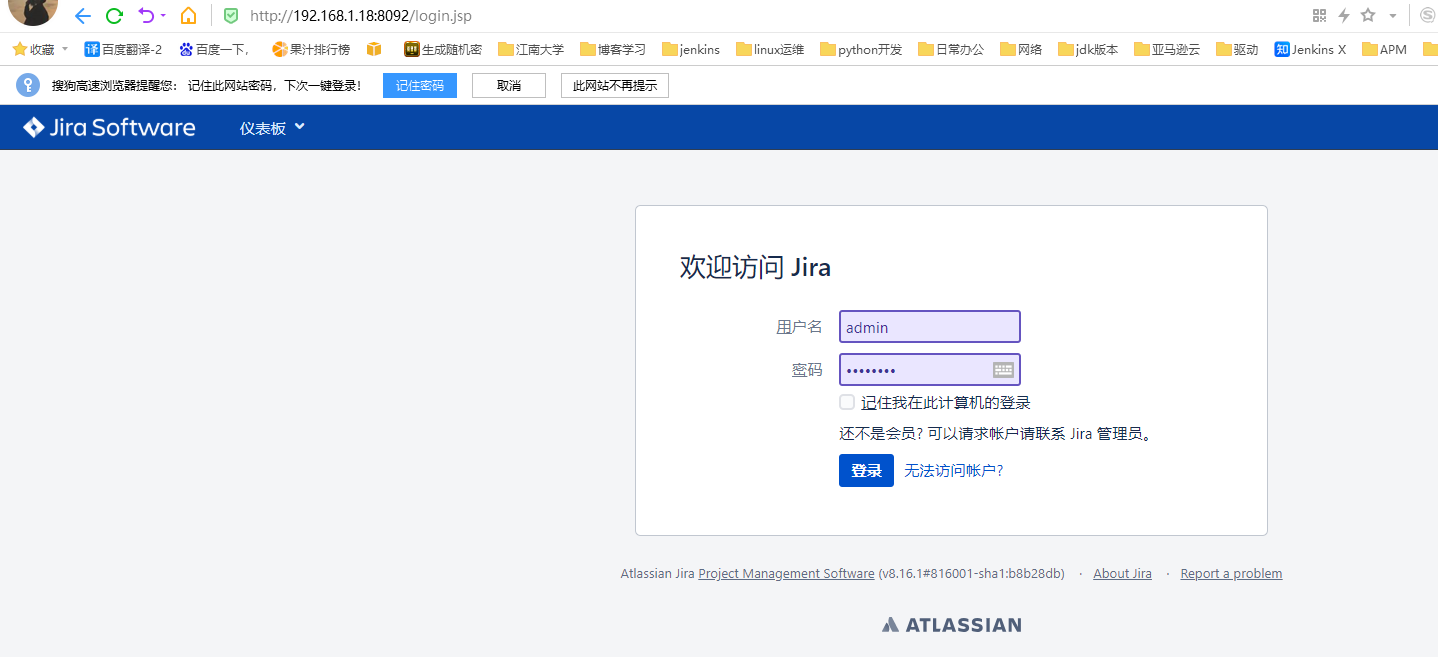This screenshot has height=657, width=1438.
Task: Click the URL address bar text
Action: pos(361,16)
